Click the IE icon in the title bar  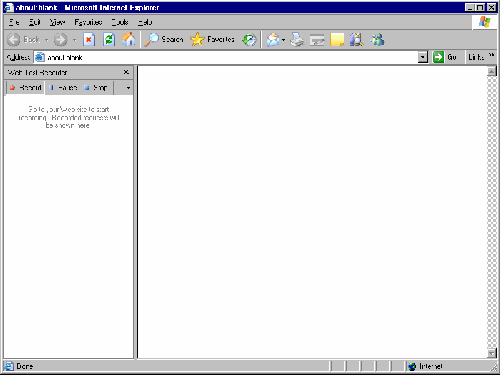pos(9,7)
